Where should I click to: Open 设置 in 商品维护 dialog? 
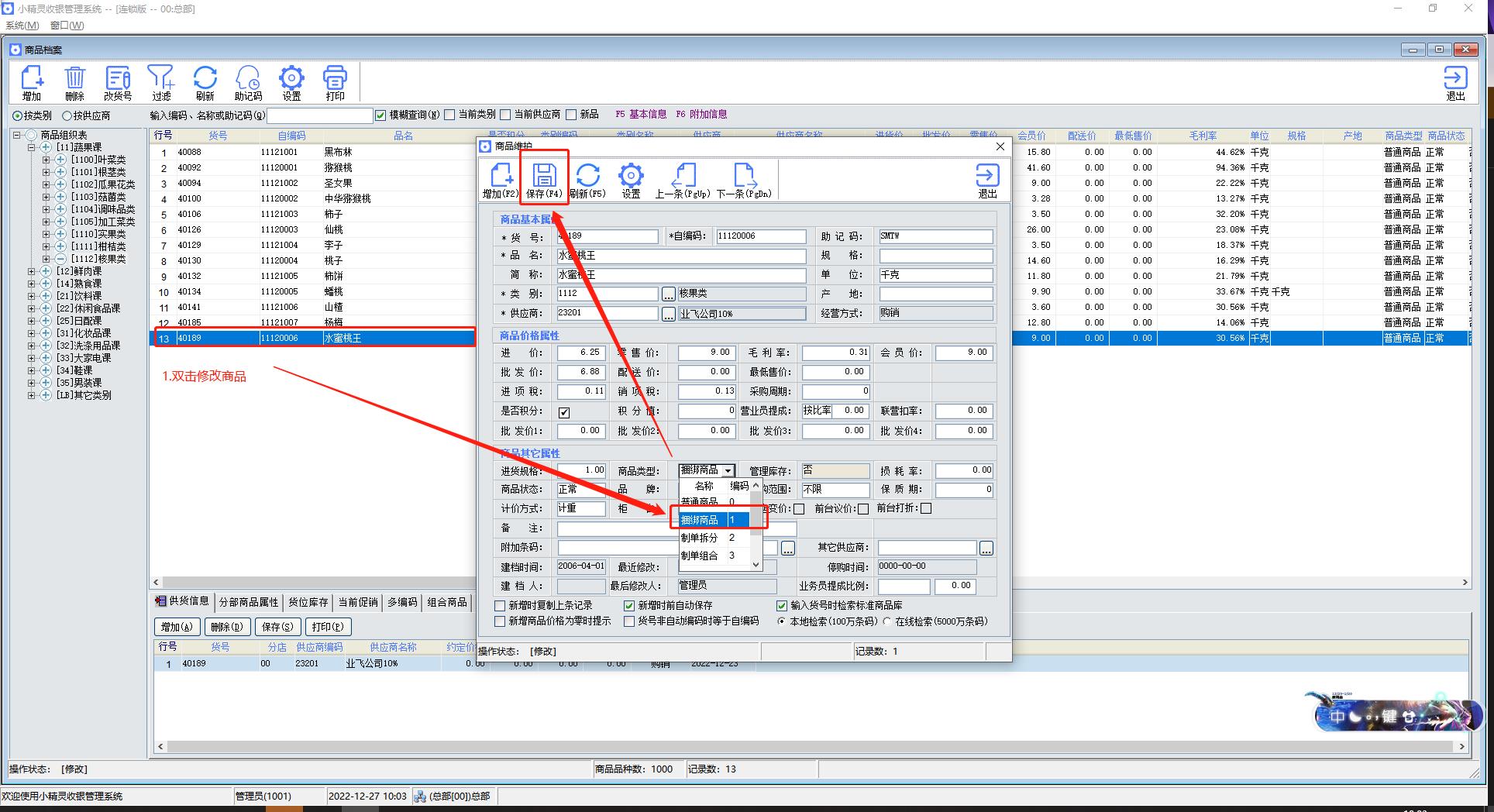(631, 181)
